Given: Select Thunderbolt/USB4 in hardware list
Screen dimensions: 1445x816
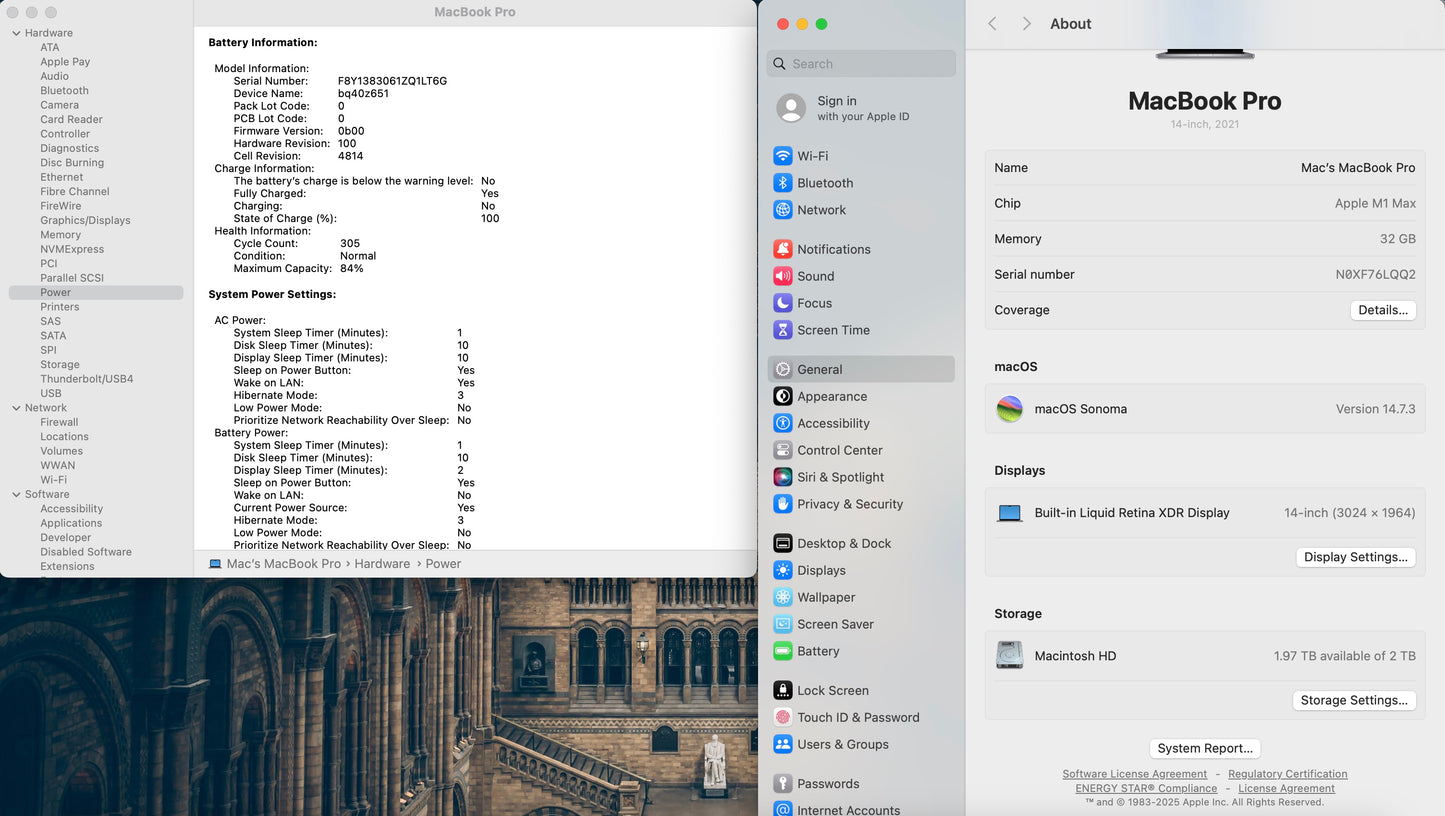Looking at the screenshot, I should (x=86, y=379).
